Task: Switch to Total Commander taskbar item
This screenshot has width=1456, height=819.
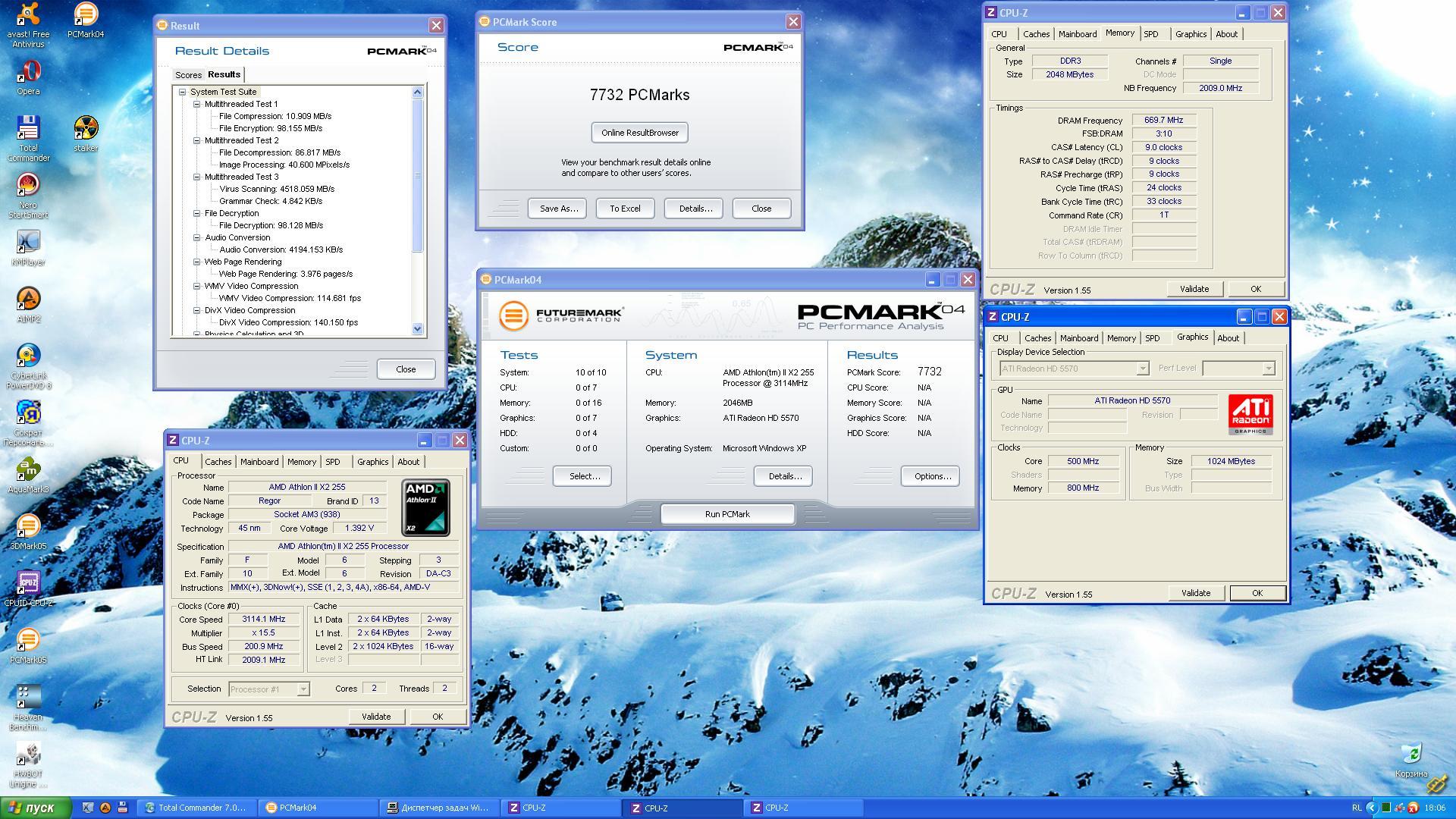Action: (197, 808)
